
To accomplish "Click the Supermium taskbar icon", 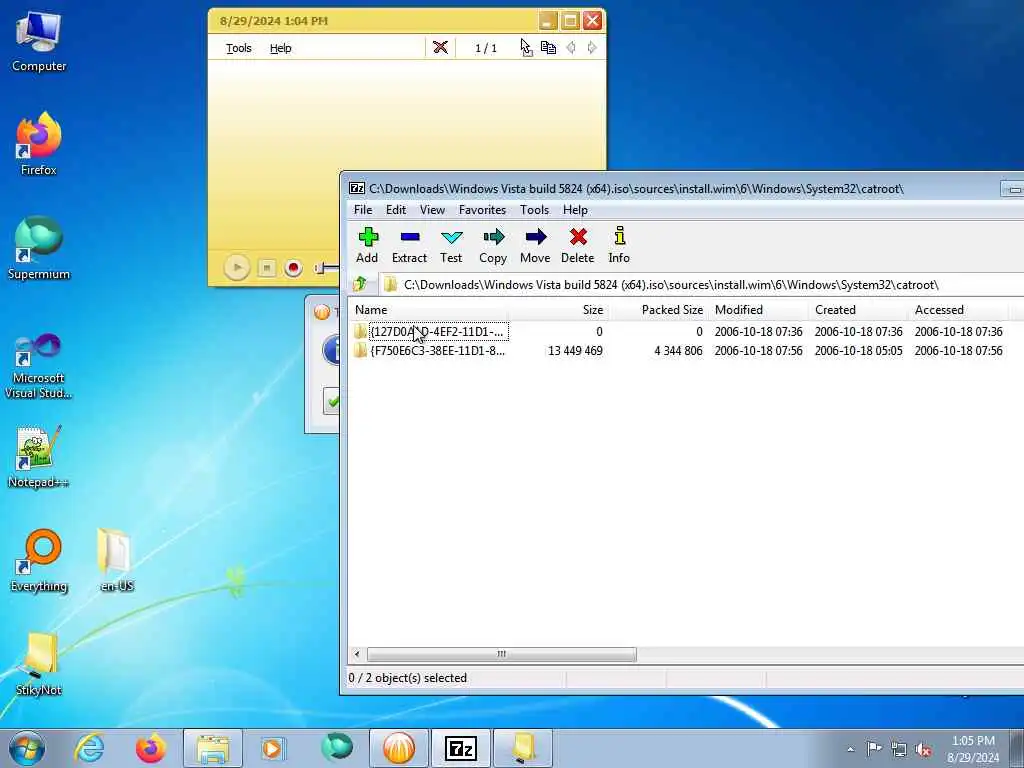I will [x=337, y=748].
